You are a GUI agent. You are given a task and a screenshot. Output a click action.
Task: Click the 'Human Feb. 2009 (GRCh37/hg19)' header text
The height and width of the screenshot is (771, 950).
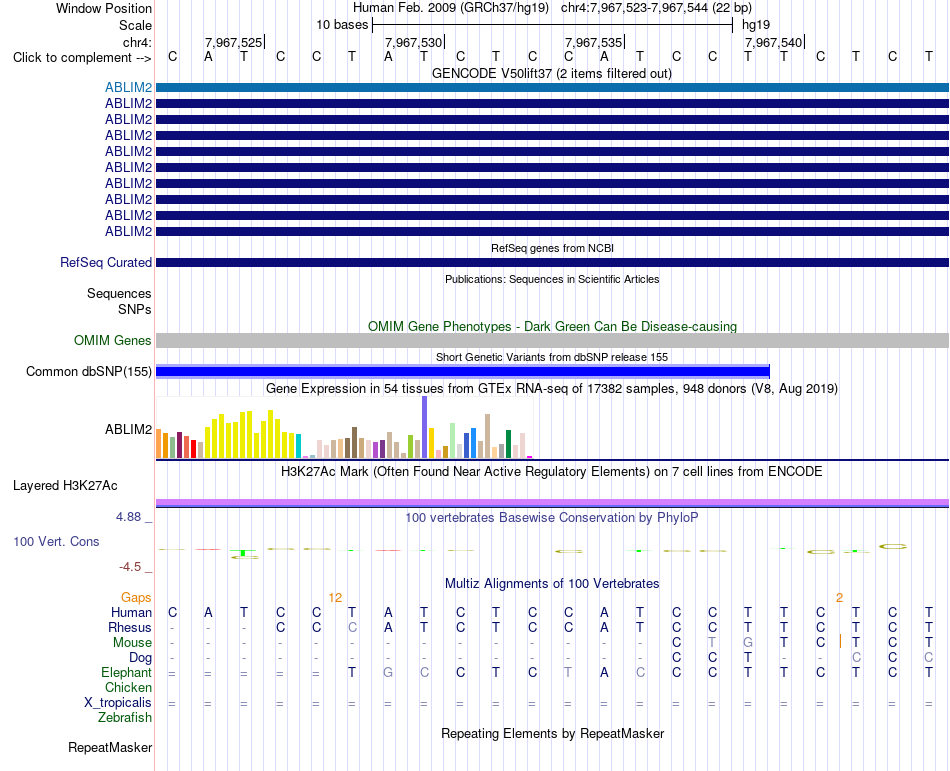(451, 8)
